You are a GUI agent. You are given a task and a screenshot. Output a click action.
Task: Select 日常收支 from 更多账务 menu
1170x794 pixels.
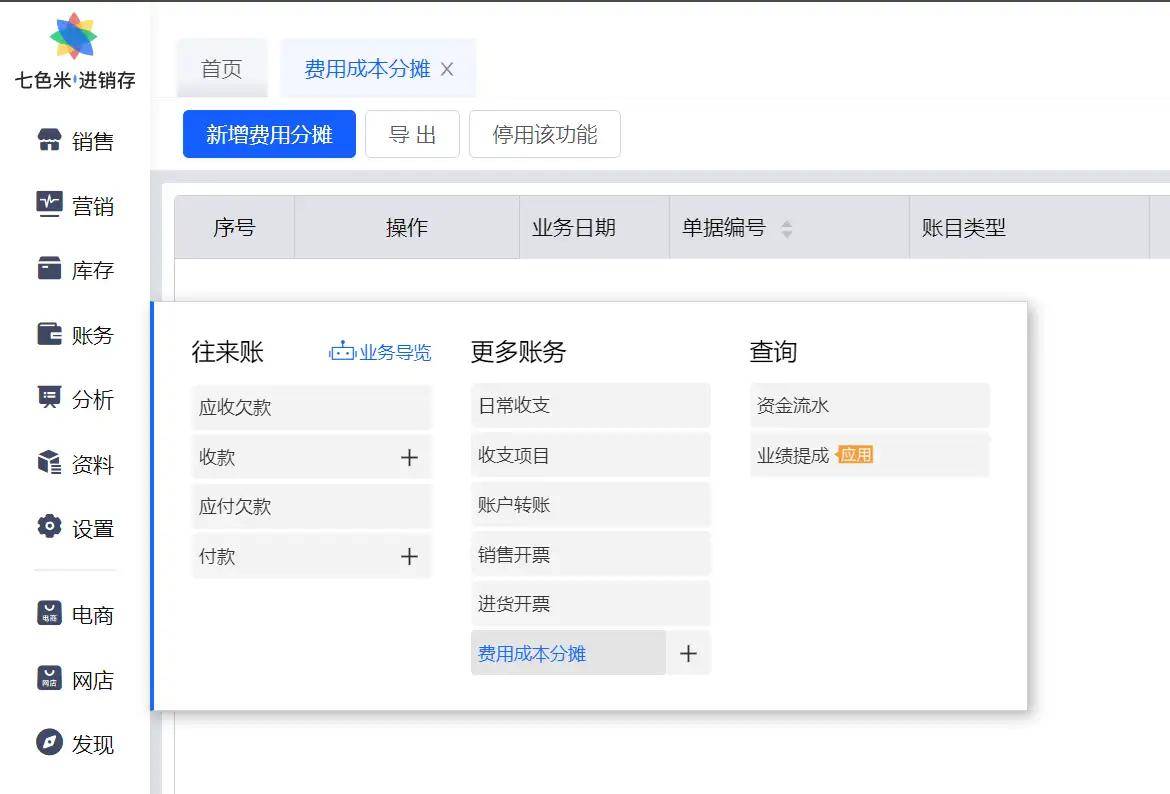(590, 406)
